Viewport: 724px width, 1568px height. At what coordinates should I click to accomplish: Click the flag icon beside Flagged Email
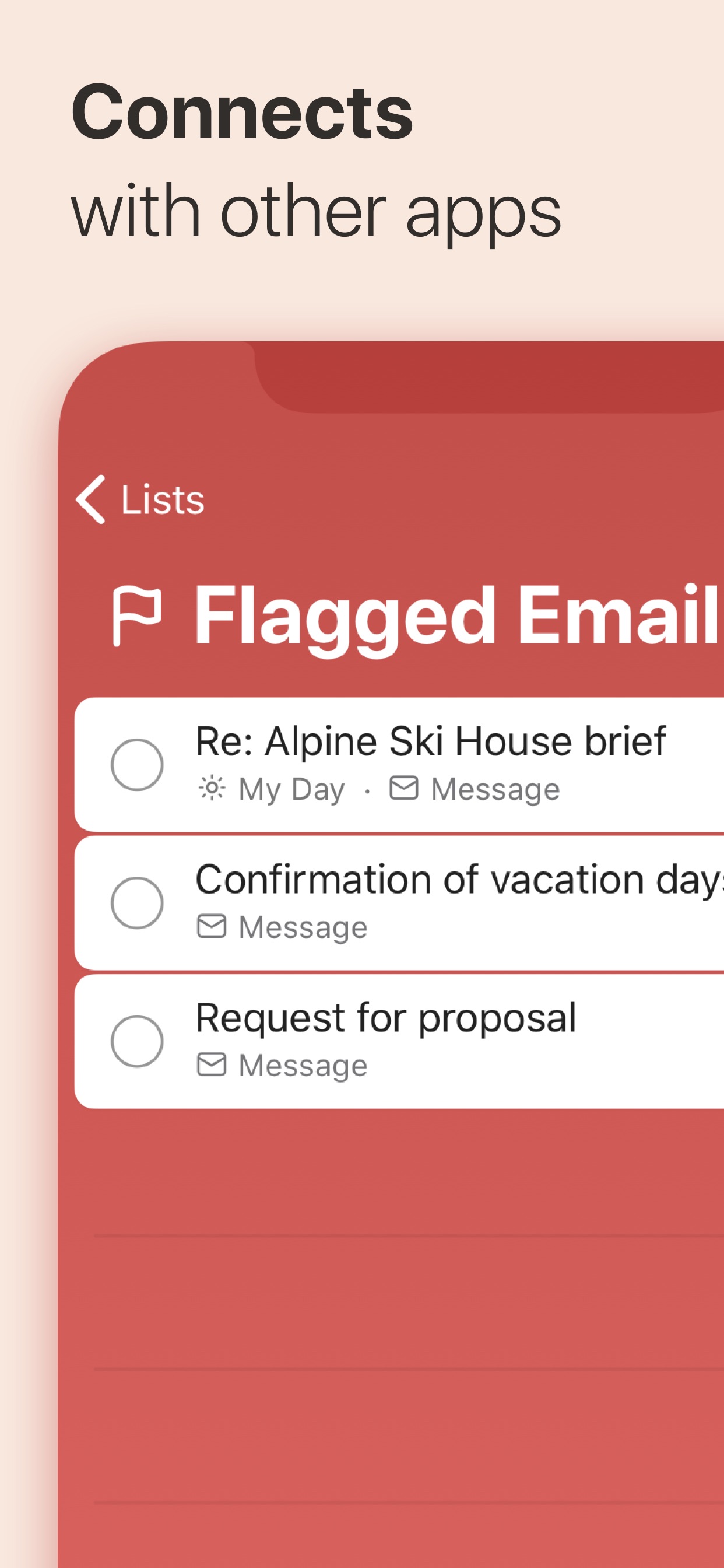click(x=138, y=615)
